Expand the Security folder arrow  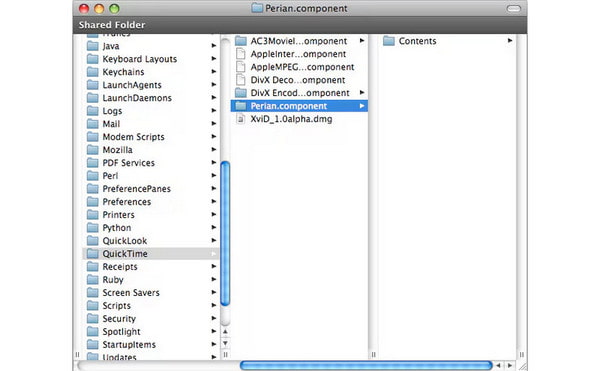(x=214, y=319)
